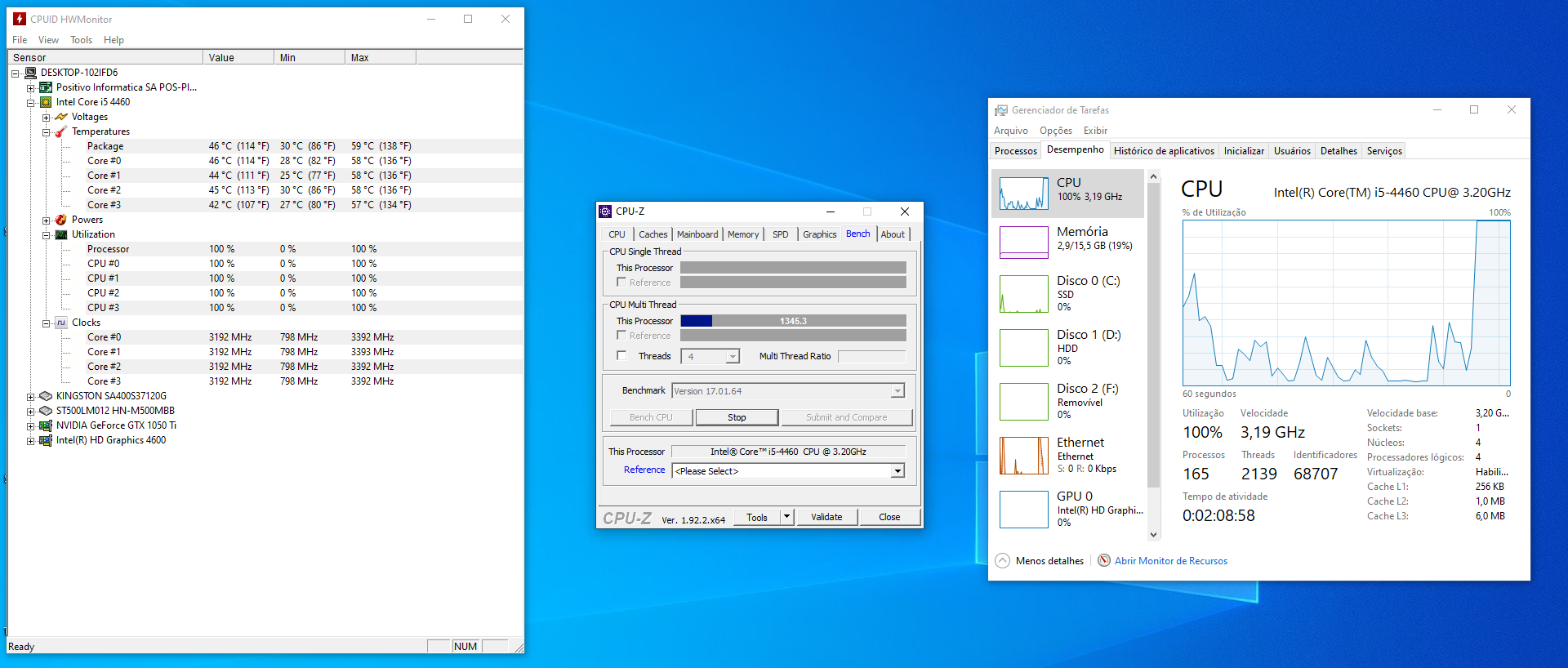Click the Multi Thread Ratio field
Image resolution: width=1568 pixels, height=668 pixels.
[871, 356]
